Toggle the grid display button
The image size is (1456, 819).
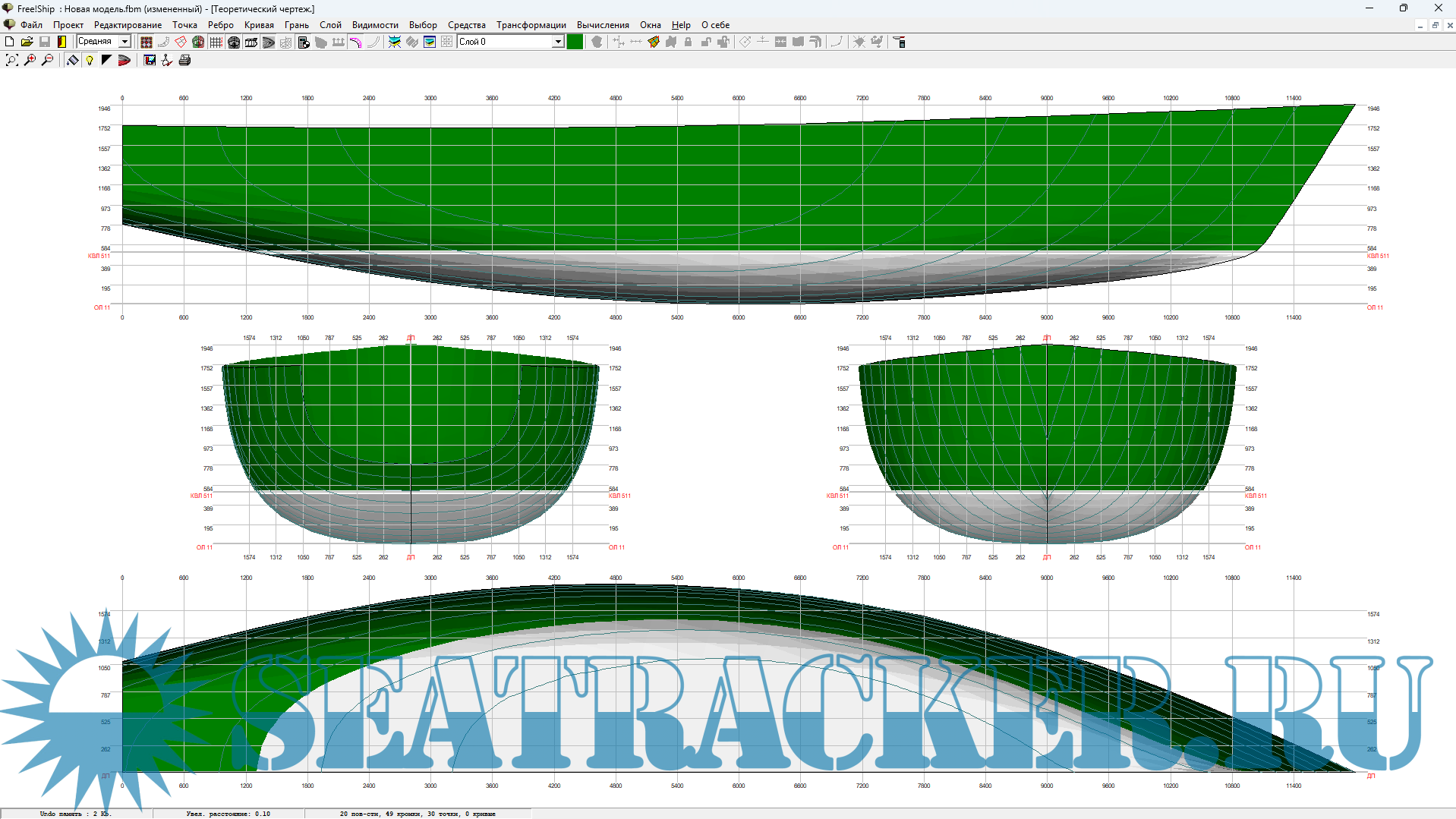[x=216, y=42]
